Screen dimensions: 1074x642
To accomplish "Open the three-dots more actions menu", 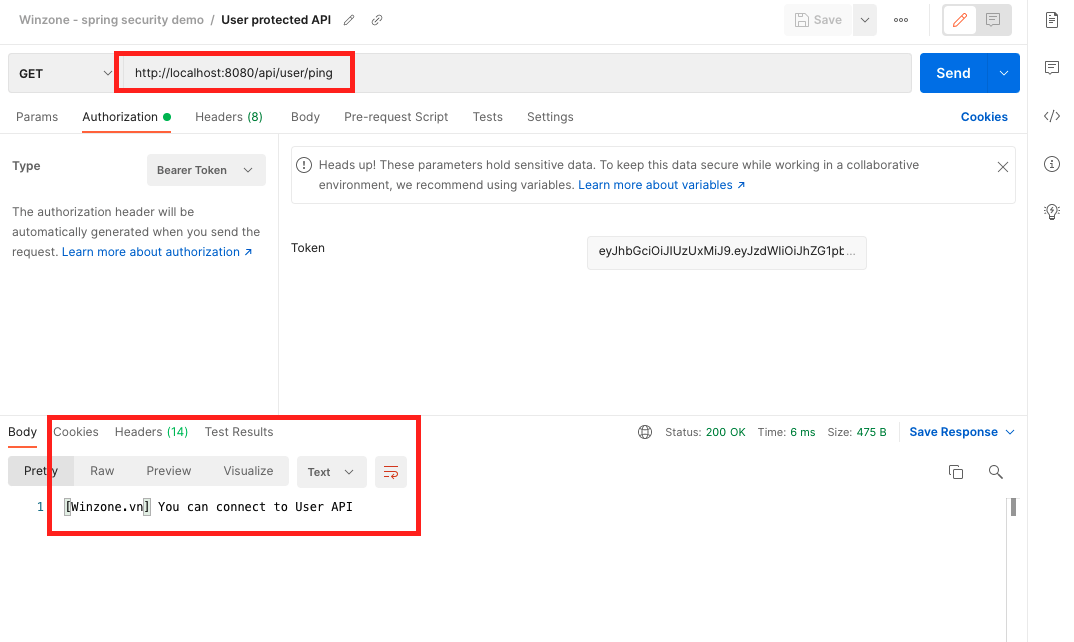I will point(901,20).
